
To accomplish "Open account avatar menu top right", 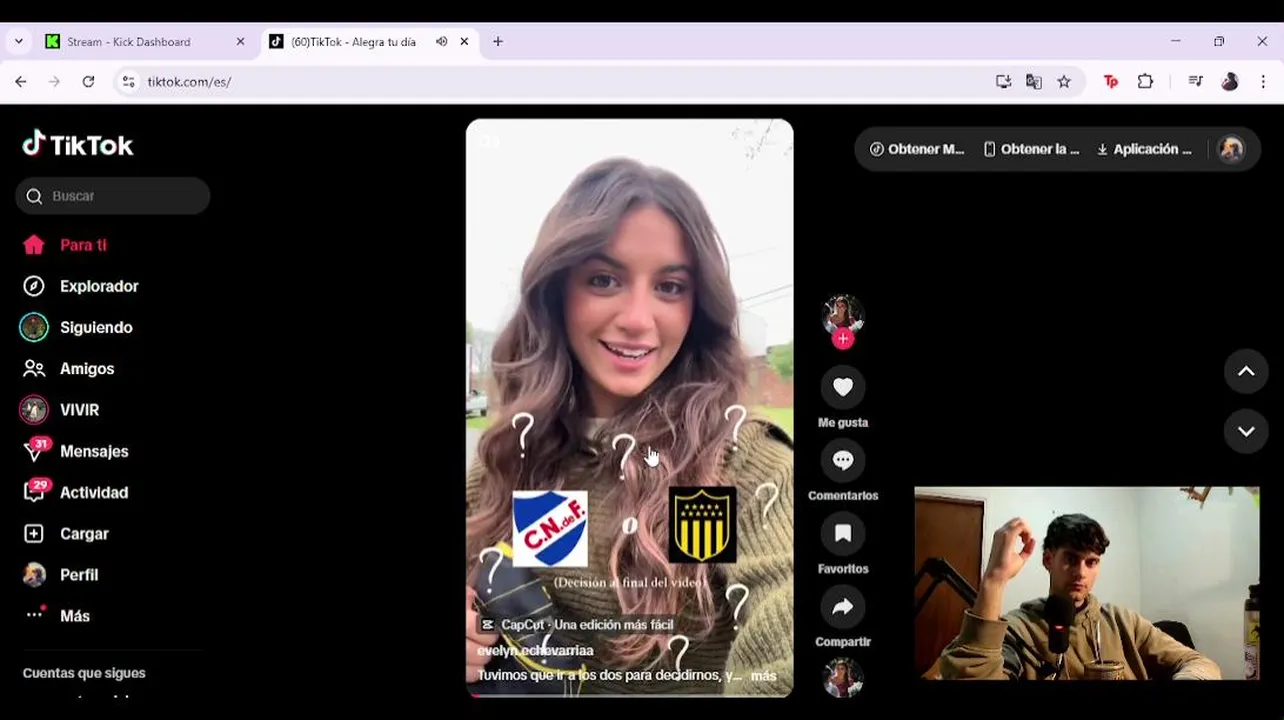I will pyautogui.click(x=1231, y=149).
